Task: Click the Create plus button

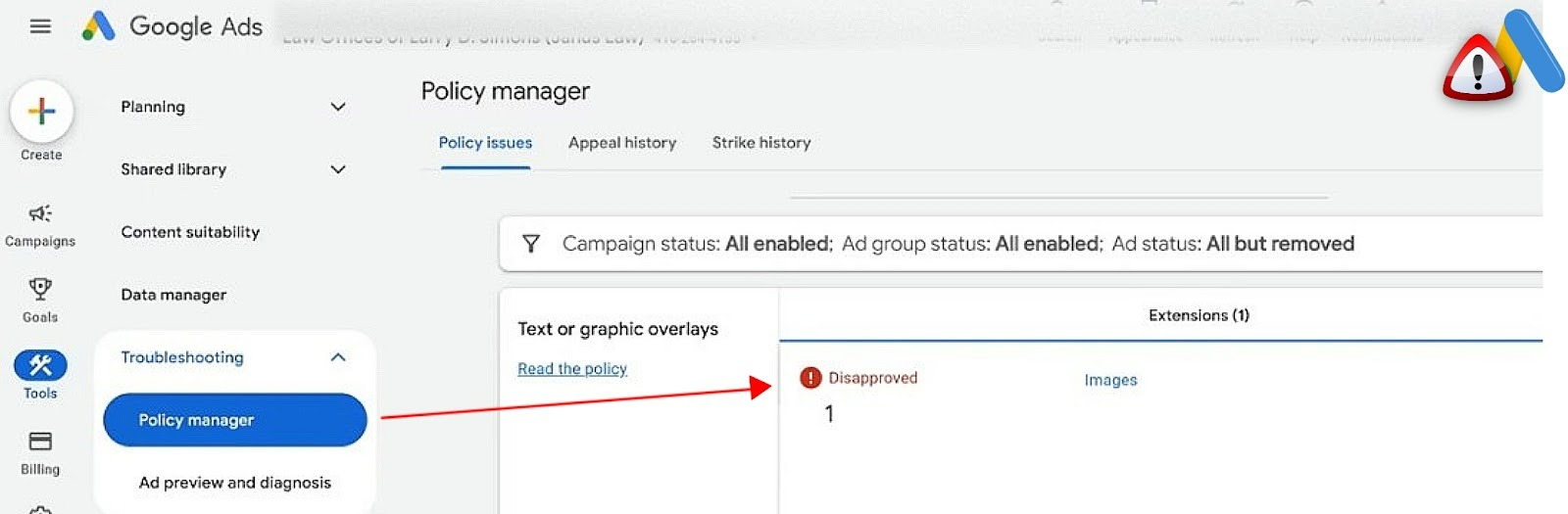Action: (41, 112)
